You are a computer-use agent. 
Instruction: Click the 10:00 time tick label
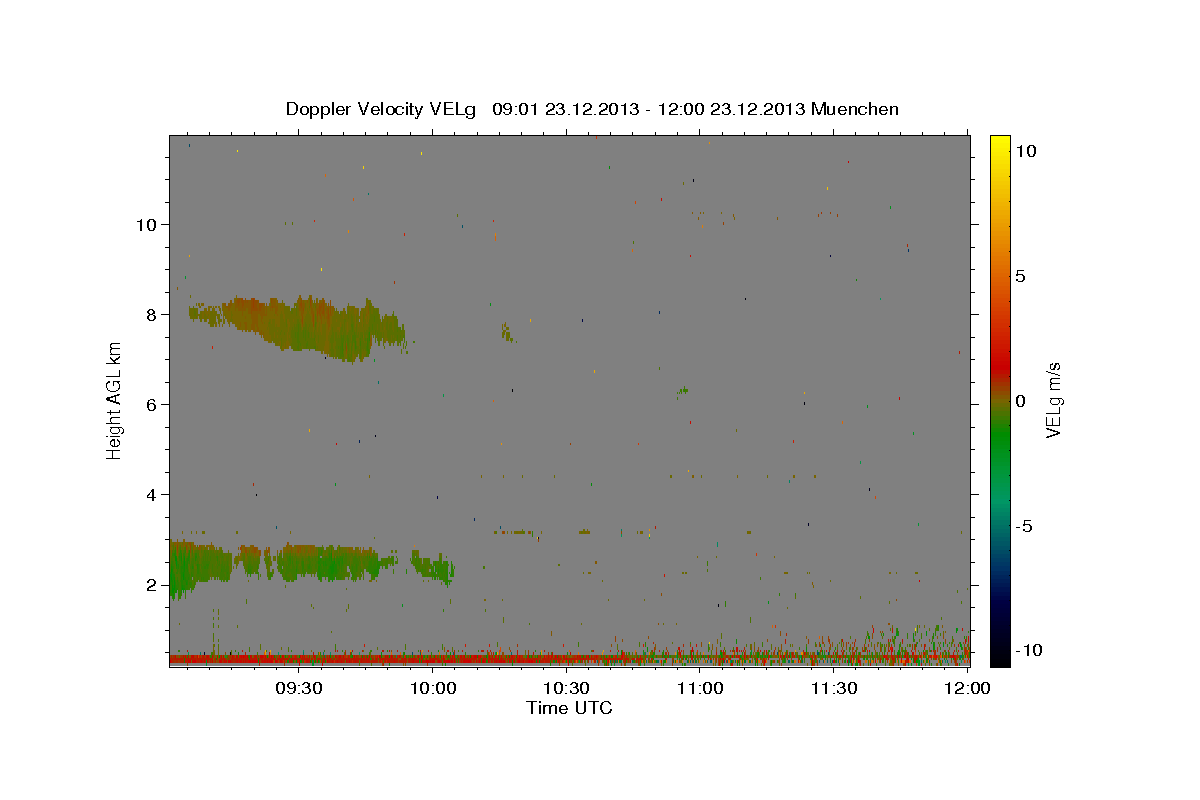(433, 688)
